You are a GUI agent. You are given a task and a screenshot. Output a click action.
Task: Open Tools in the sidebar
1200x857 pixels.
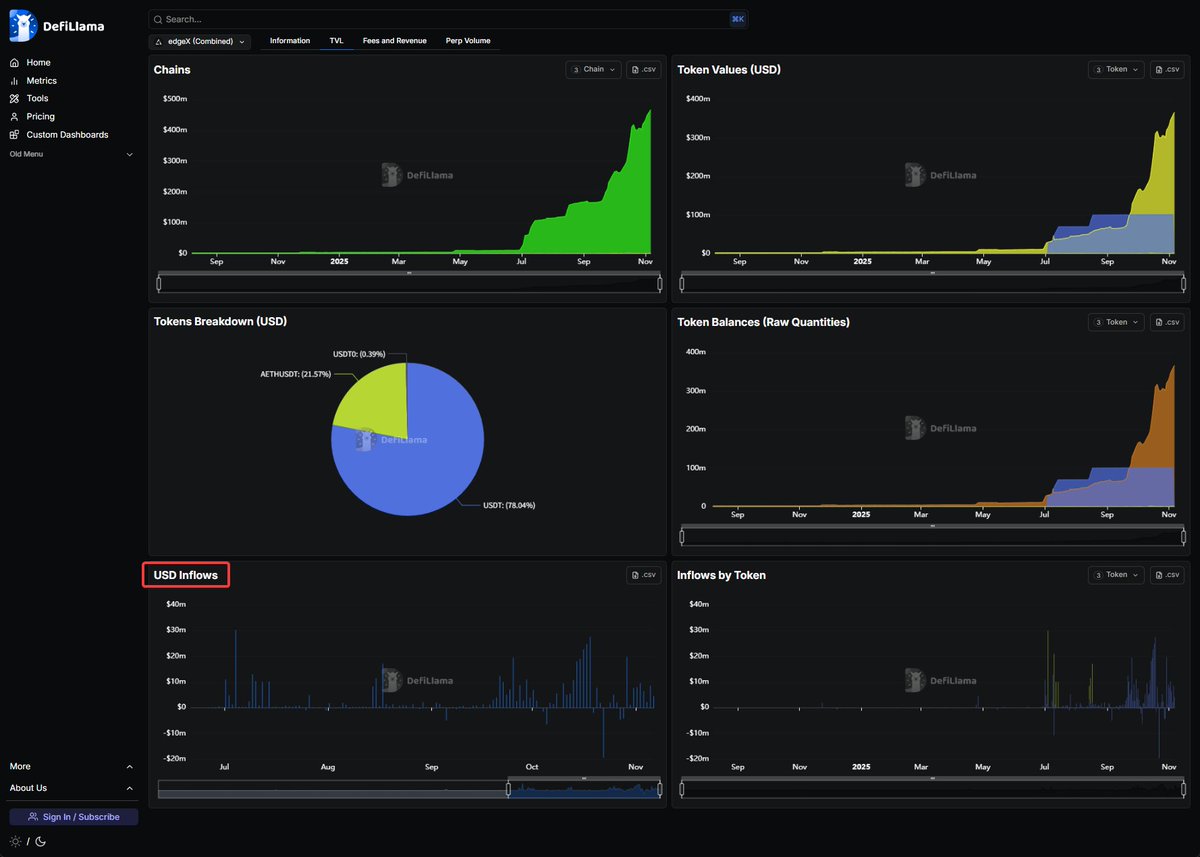[x=37, y=98]
